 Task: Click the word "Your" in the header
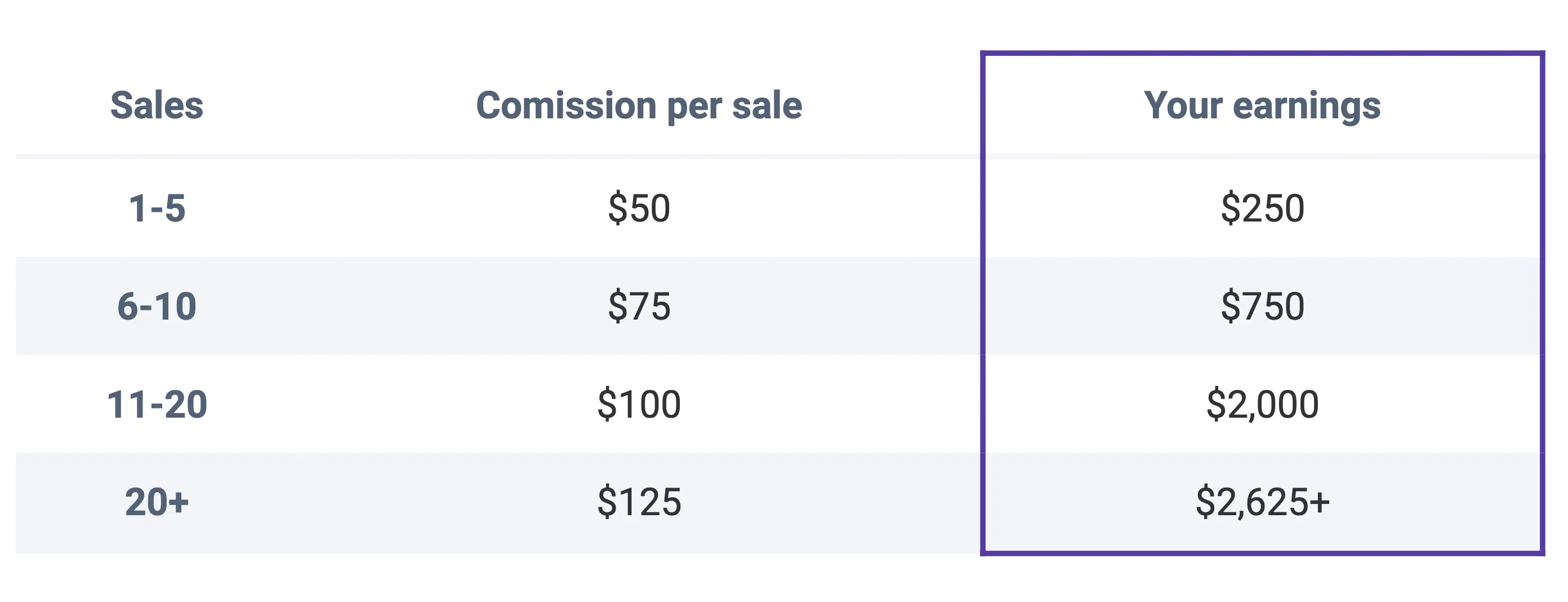pyautogui.click(x=1182, y=105)
